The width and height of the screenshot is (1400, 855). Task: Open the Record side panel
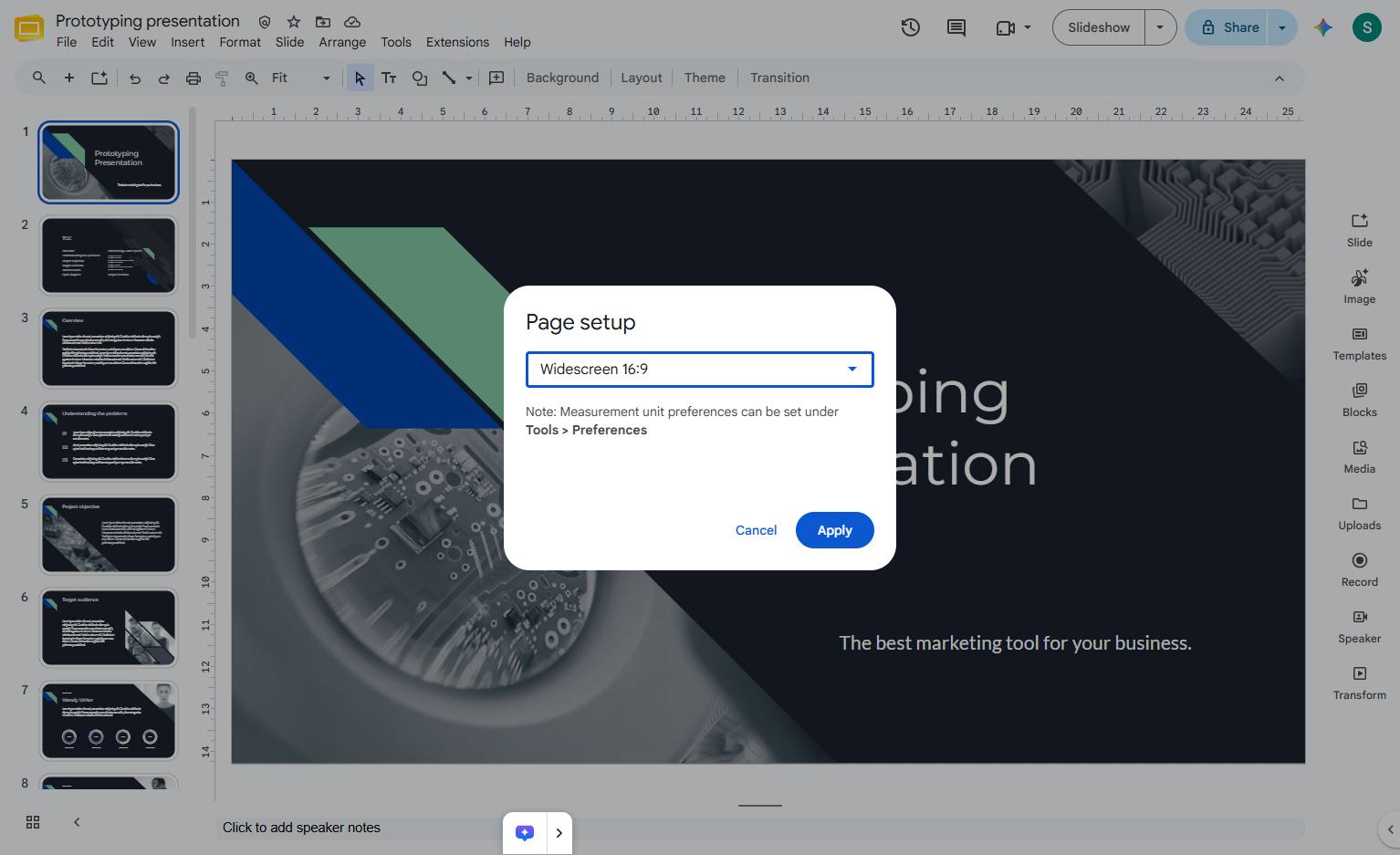pos(1359,569)
